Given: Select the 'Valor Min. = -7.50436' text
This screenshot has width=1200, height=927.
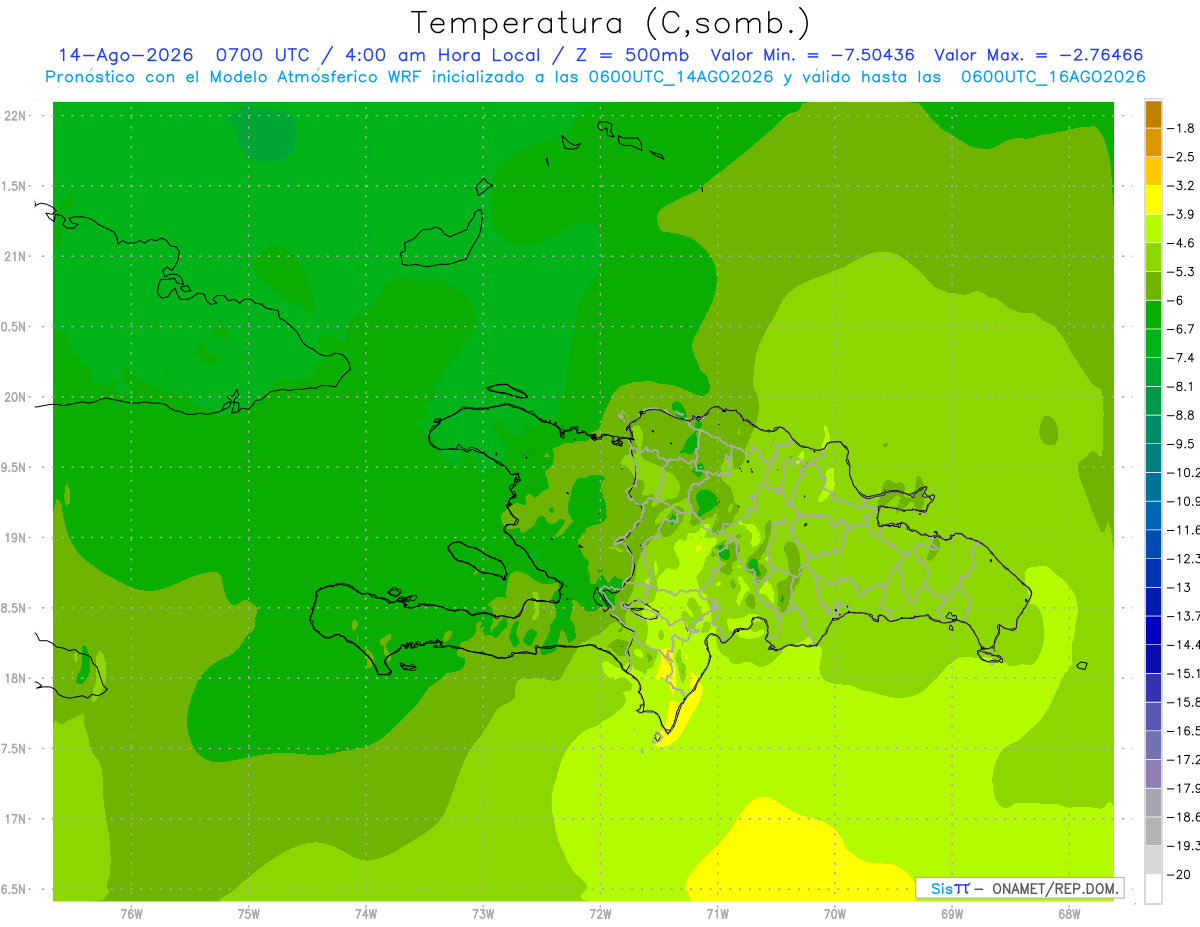Looking at the screenshot, I should (x=812, y=55).
